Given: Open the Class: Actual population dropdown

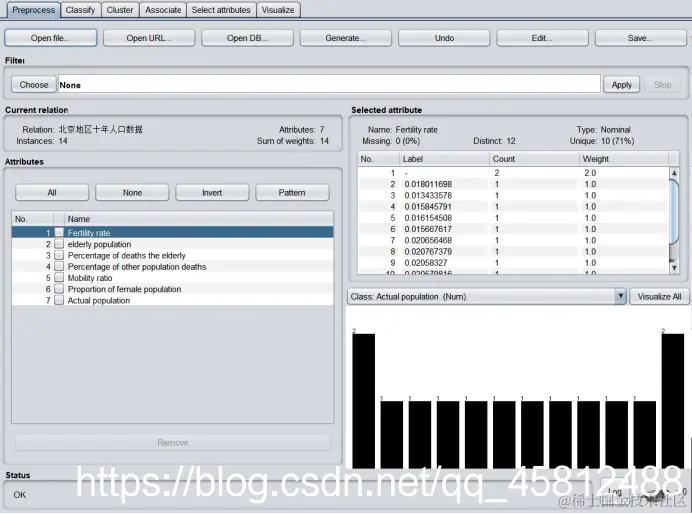Looking at the screenshot, I should 487,296.
